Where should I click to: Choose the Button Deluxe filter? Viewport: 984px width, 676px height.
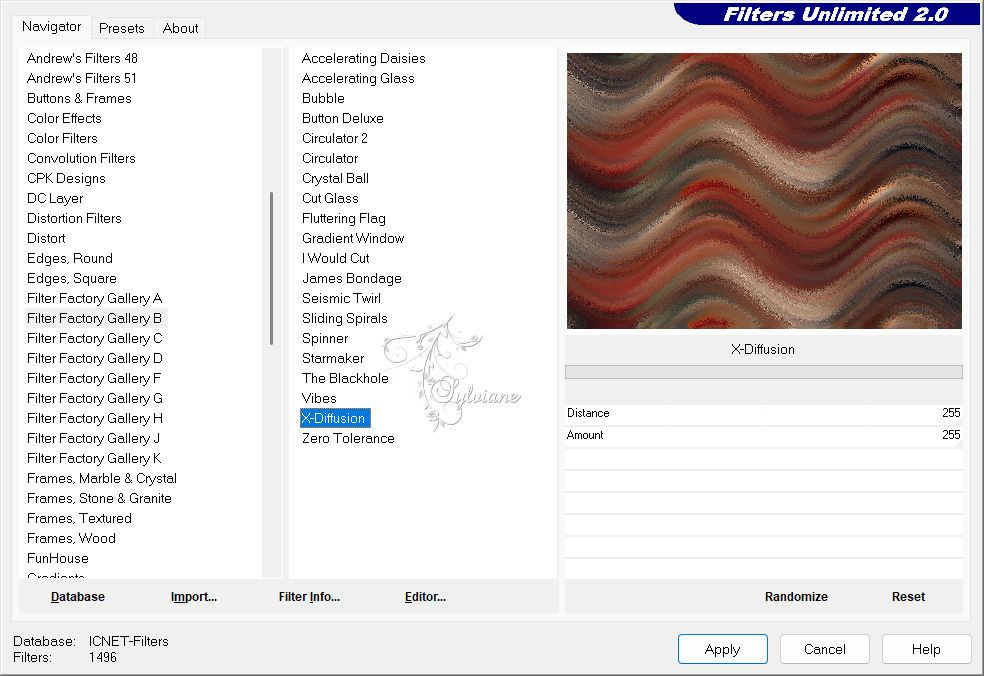(343, 119)
